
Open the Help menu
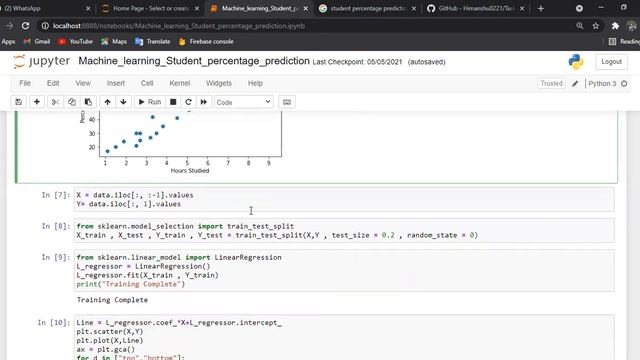point(255,83)
